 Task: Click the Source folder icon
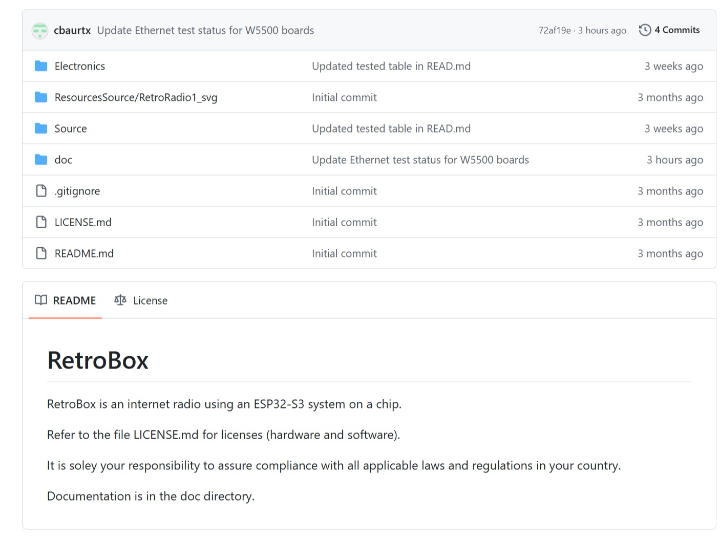(41, 128)
